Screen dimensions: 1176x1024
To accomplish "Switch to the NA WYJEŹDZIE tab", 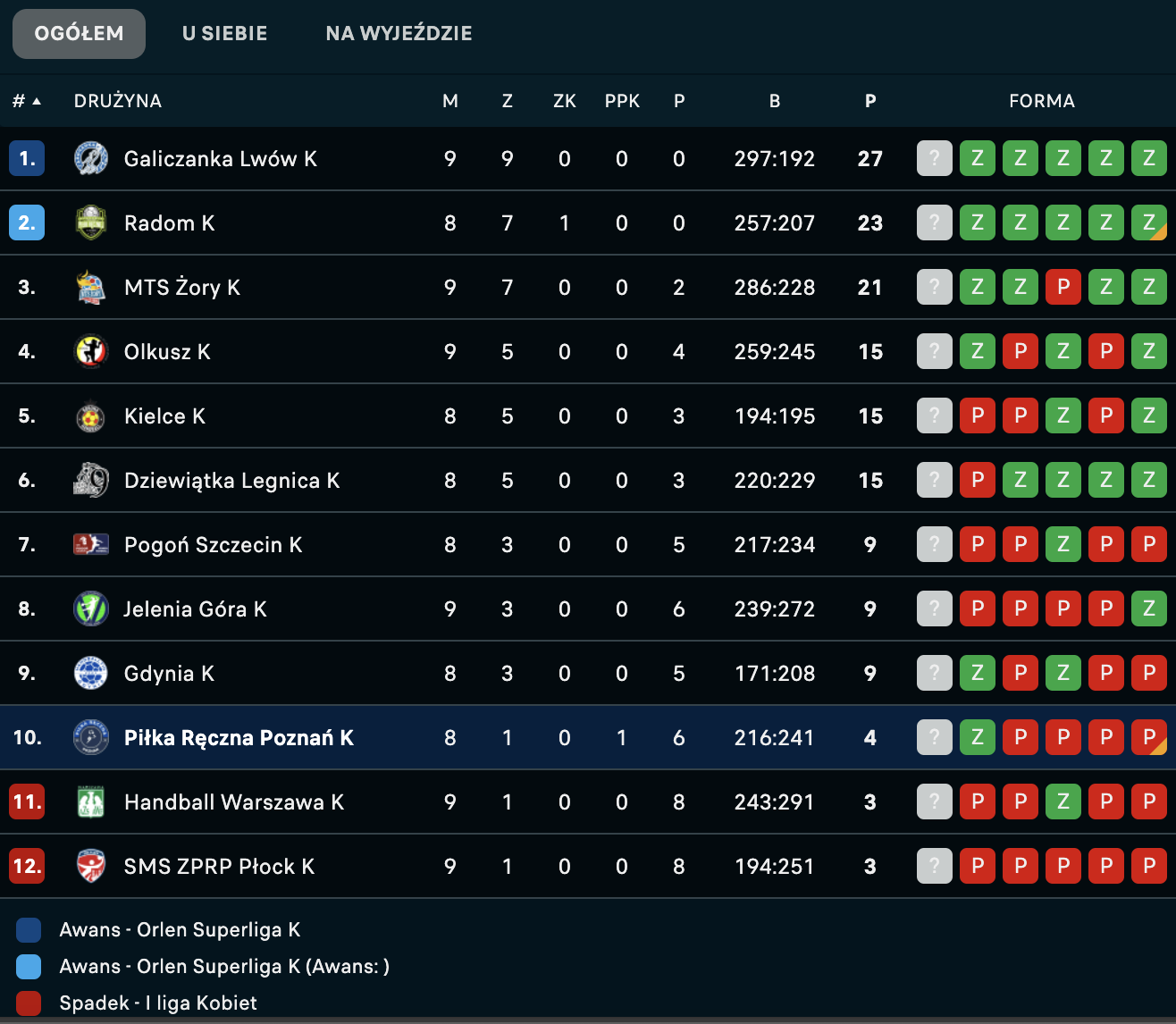I will tap(399, 34).
